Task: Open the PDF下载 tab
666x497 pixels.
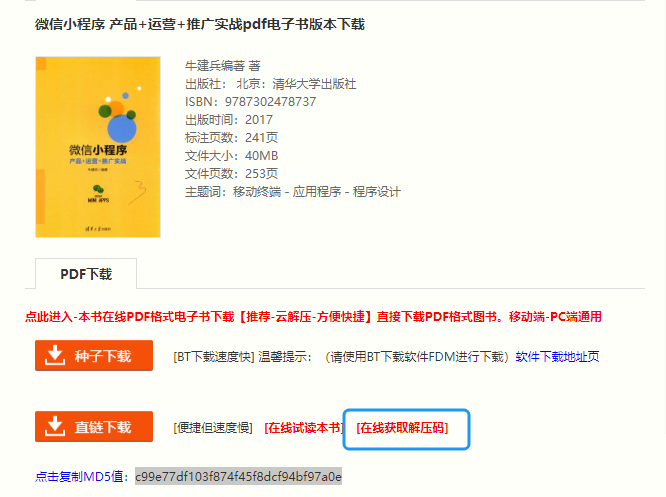Action: 86,274
